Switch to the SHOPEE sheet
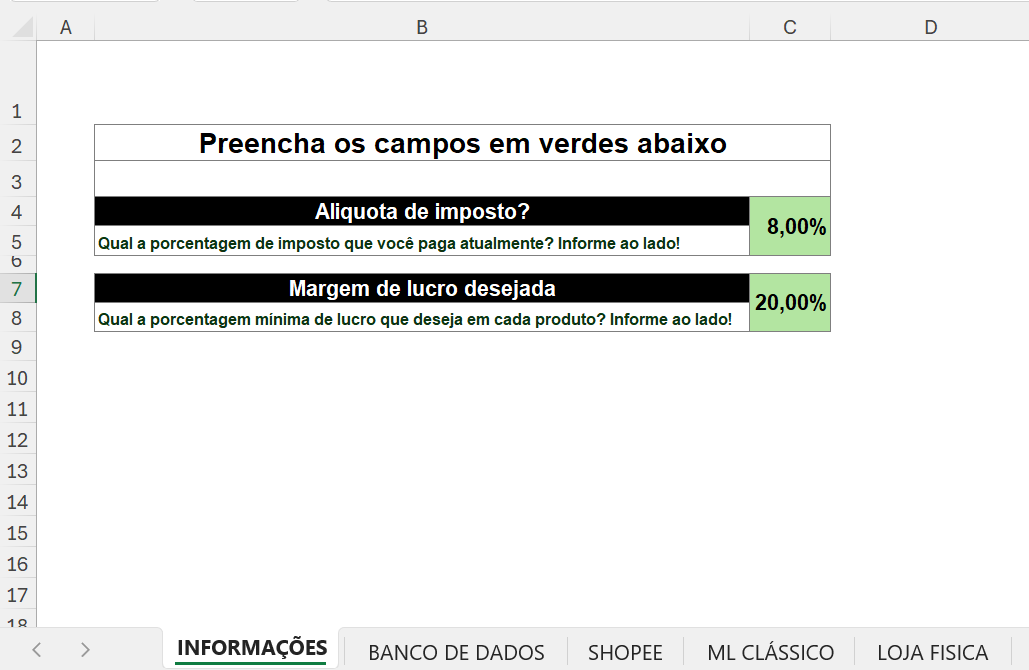The image size is (1029, 670). coord(625,651)
